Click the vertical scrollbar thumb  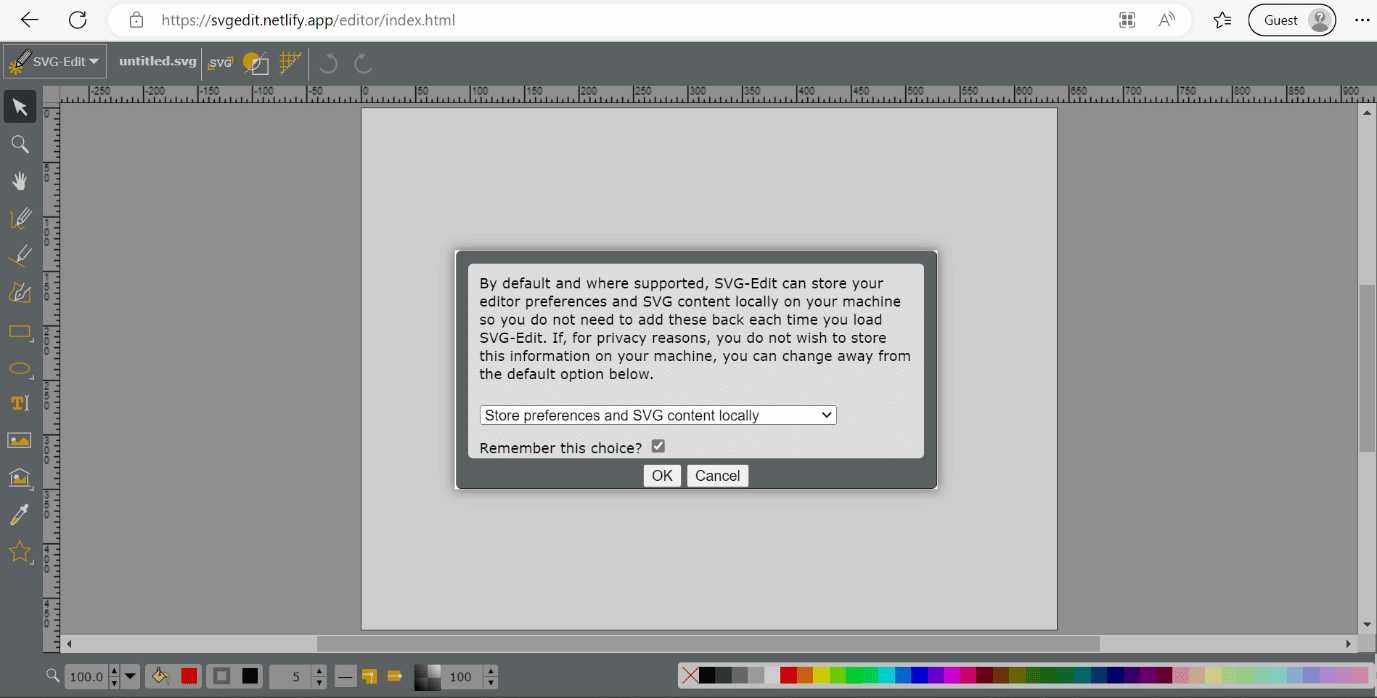1367,367
